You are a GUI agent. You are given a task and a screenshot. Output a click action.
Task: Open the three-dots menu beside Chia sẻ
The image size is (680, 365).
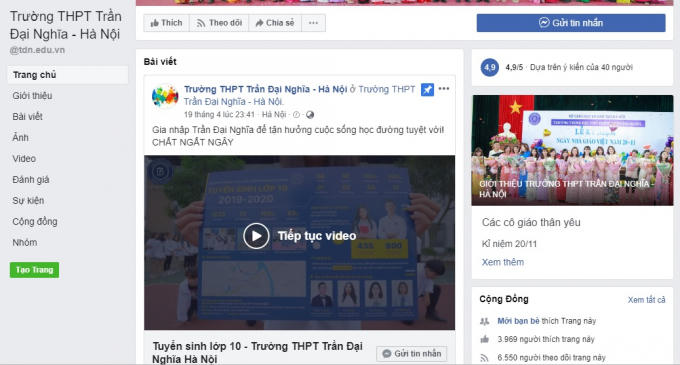(x=313, y=23)
